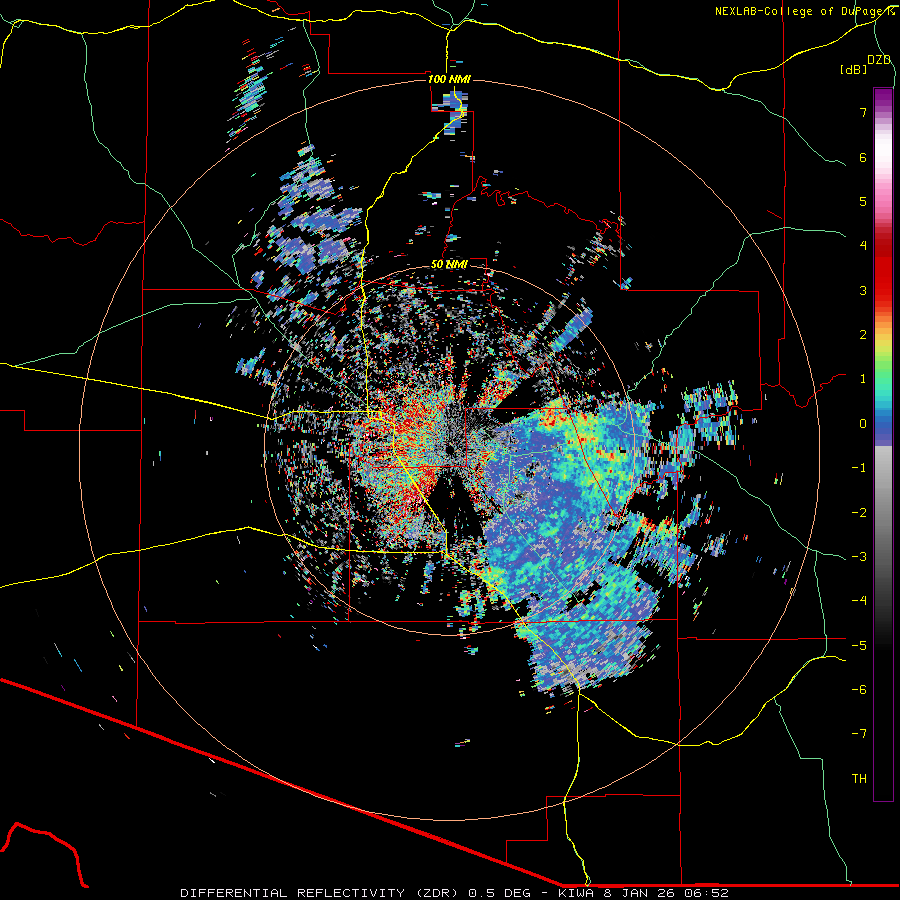Click the 1 value on the color scale
900x900 pixels.
click(x=863, y=379)
